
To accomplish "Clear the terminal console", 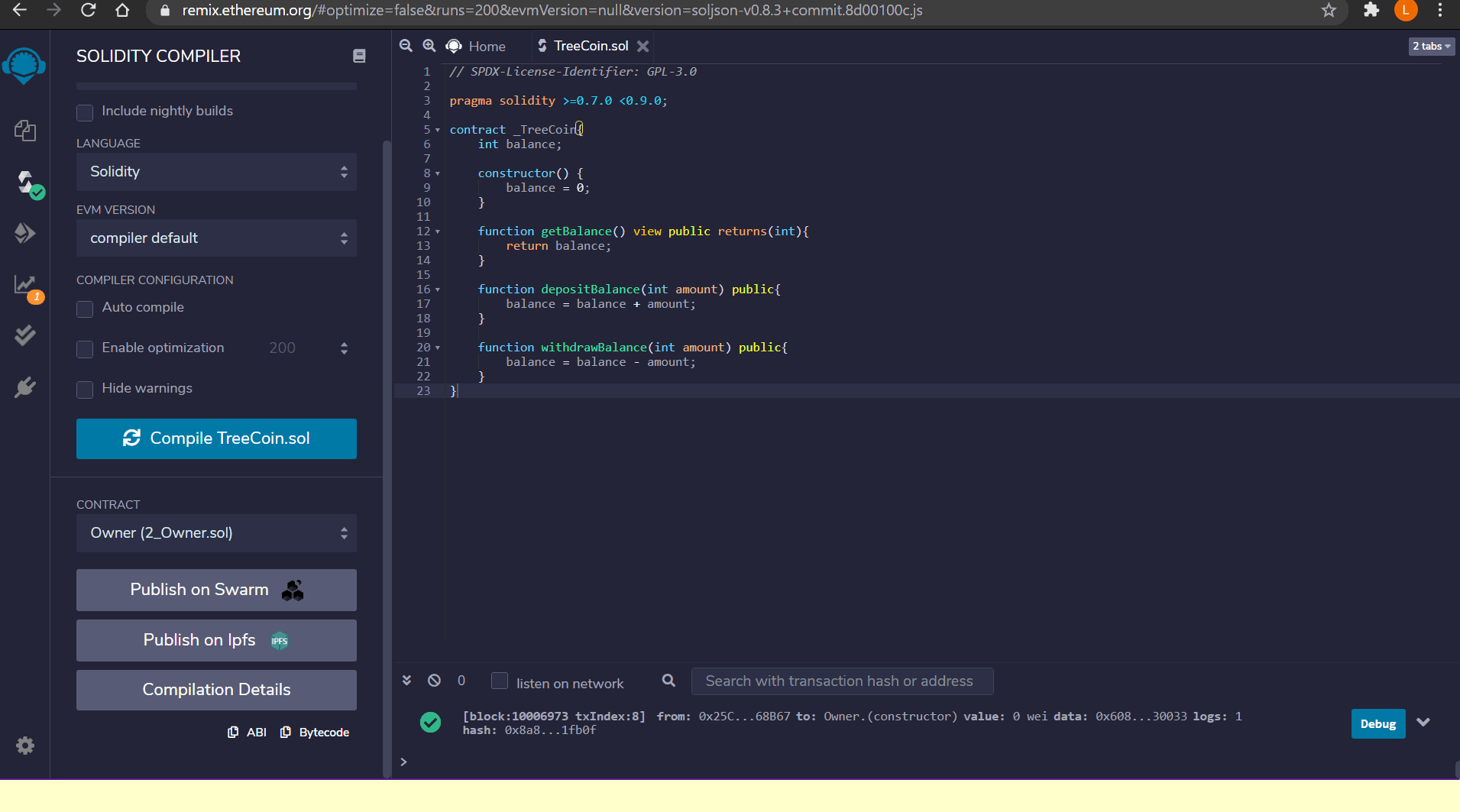I will tap(434, 680).
